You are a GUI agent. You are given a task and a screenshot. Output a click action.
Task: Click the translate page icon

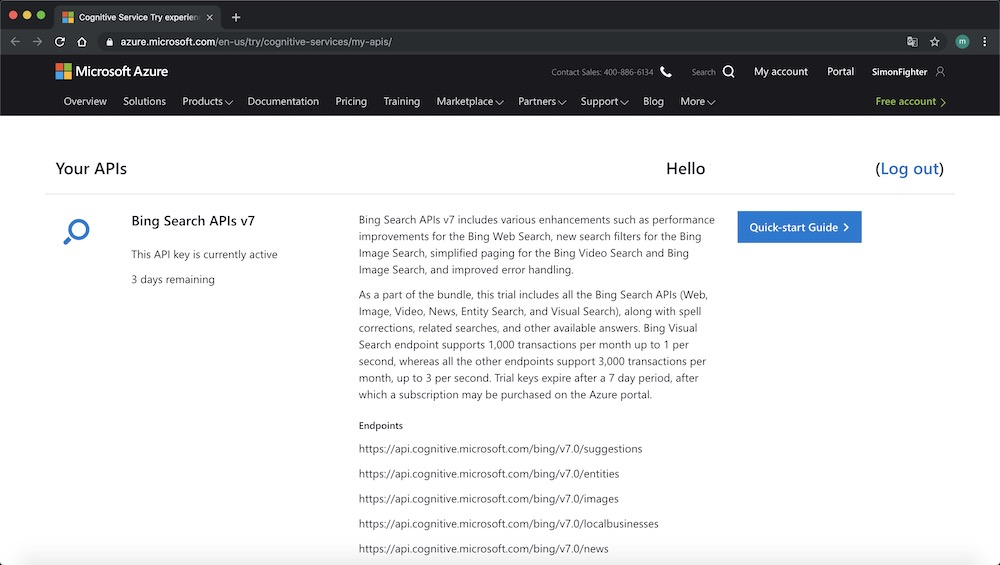point(912,42)
